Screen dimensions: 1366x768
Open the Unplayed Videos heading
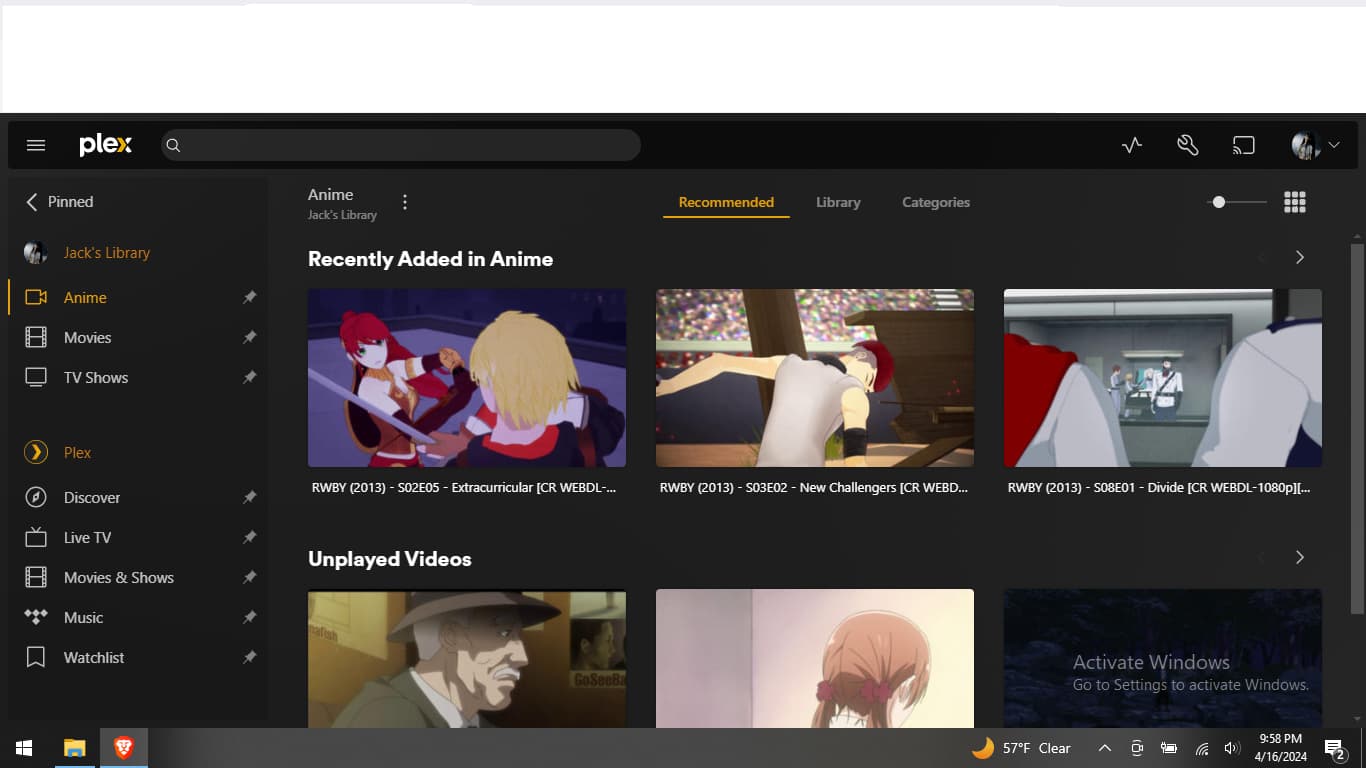point(390,559)
